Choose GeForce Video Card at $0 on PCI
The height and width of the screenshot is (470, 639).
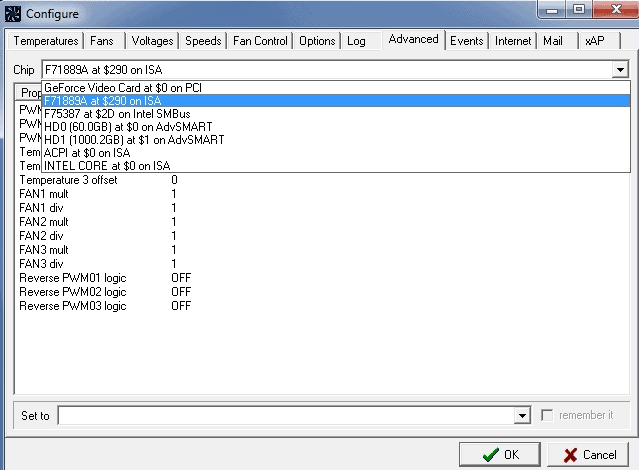click(336, 88)
